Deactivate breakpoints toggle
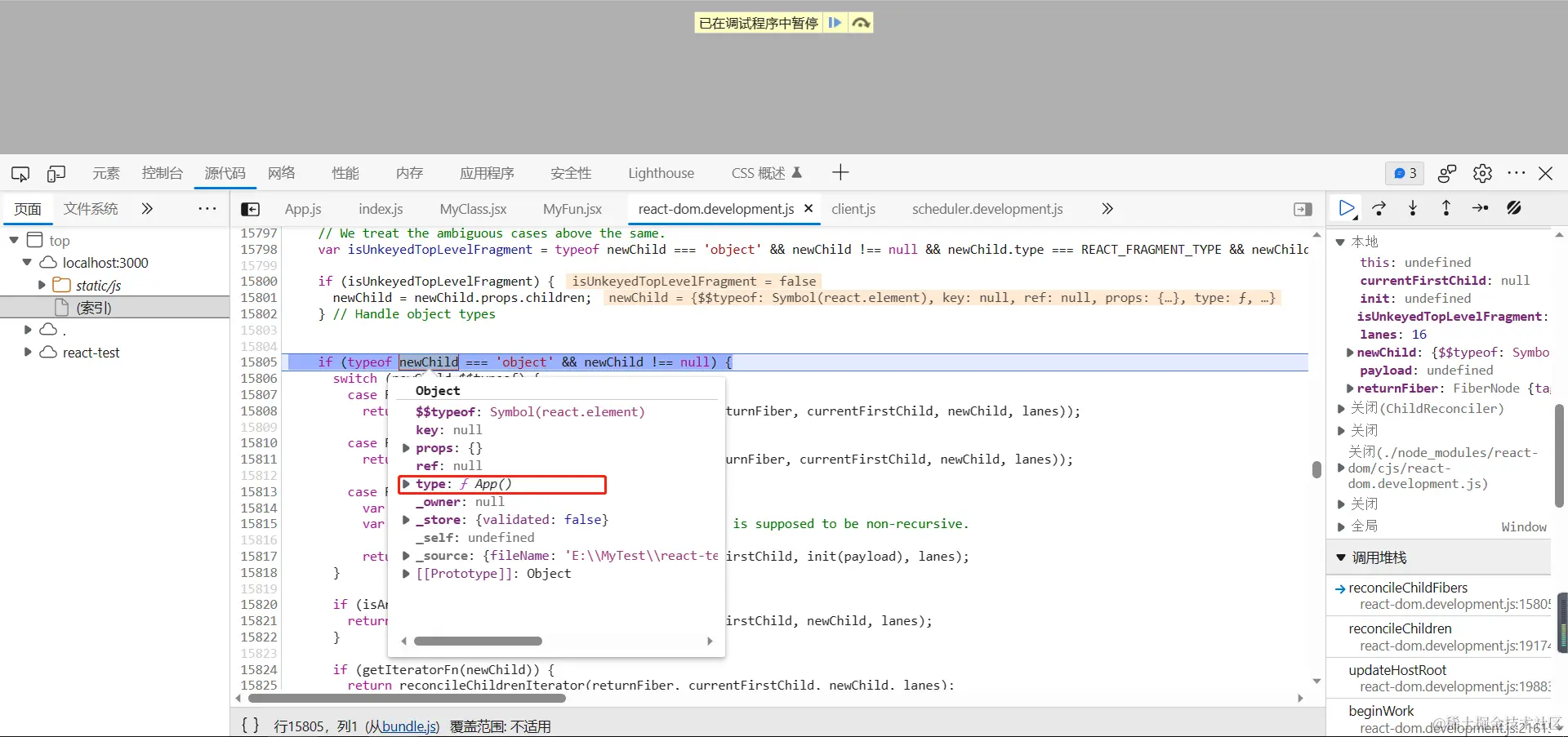The width and height of the screenshot is (1568, 737). tap(1514, 209)
